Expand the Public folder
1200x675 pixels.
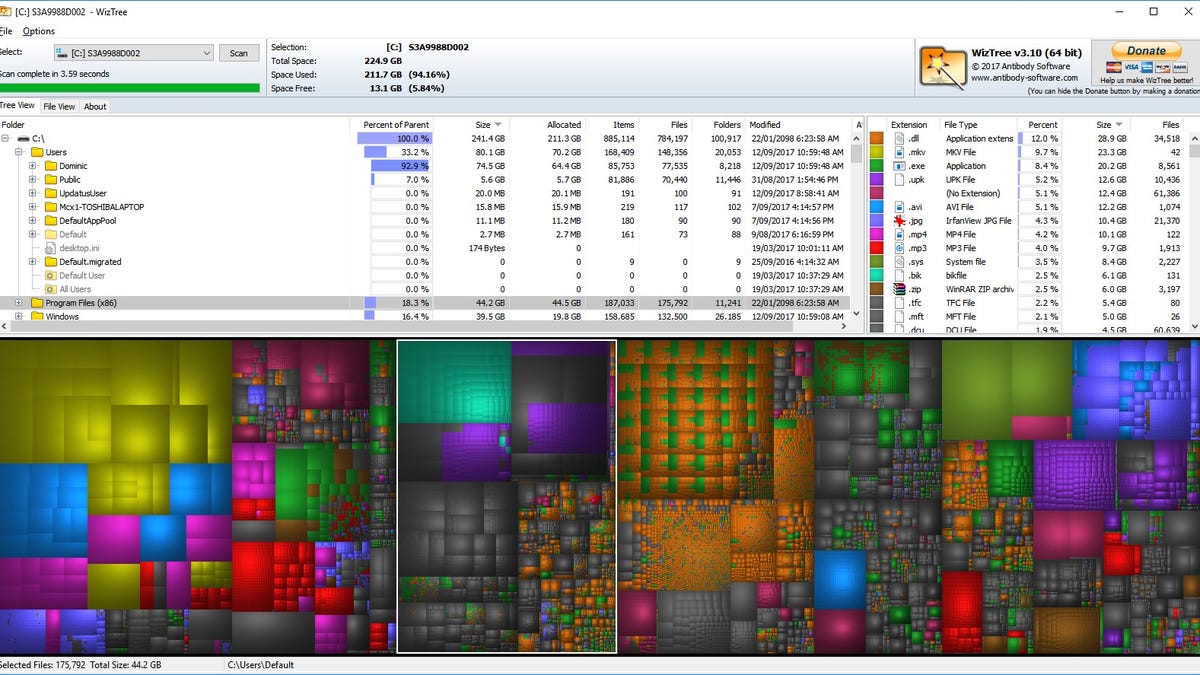[x=32, y=180]
